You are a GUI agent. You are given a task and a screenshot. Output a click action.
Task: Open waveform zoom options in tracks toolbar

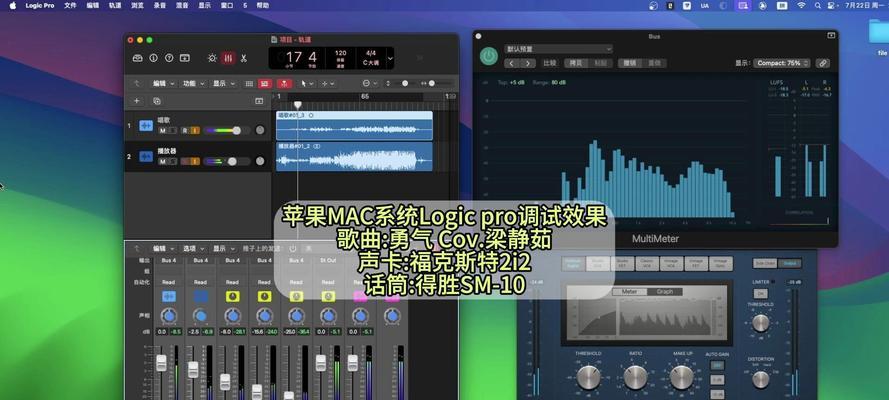coord(369,83)
